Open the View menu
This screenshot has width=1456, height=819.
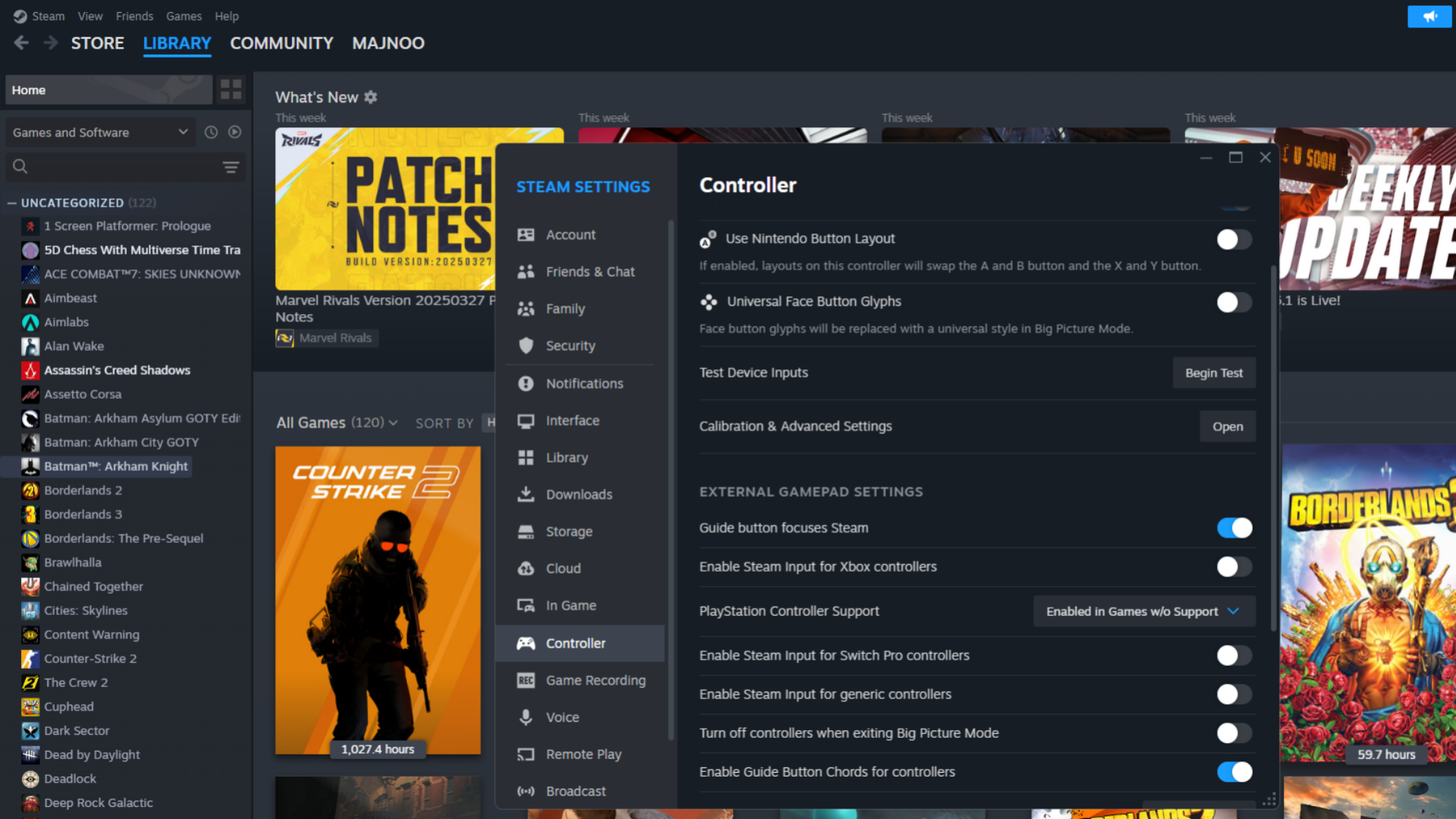tap(90, 16)
